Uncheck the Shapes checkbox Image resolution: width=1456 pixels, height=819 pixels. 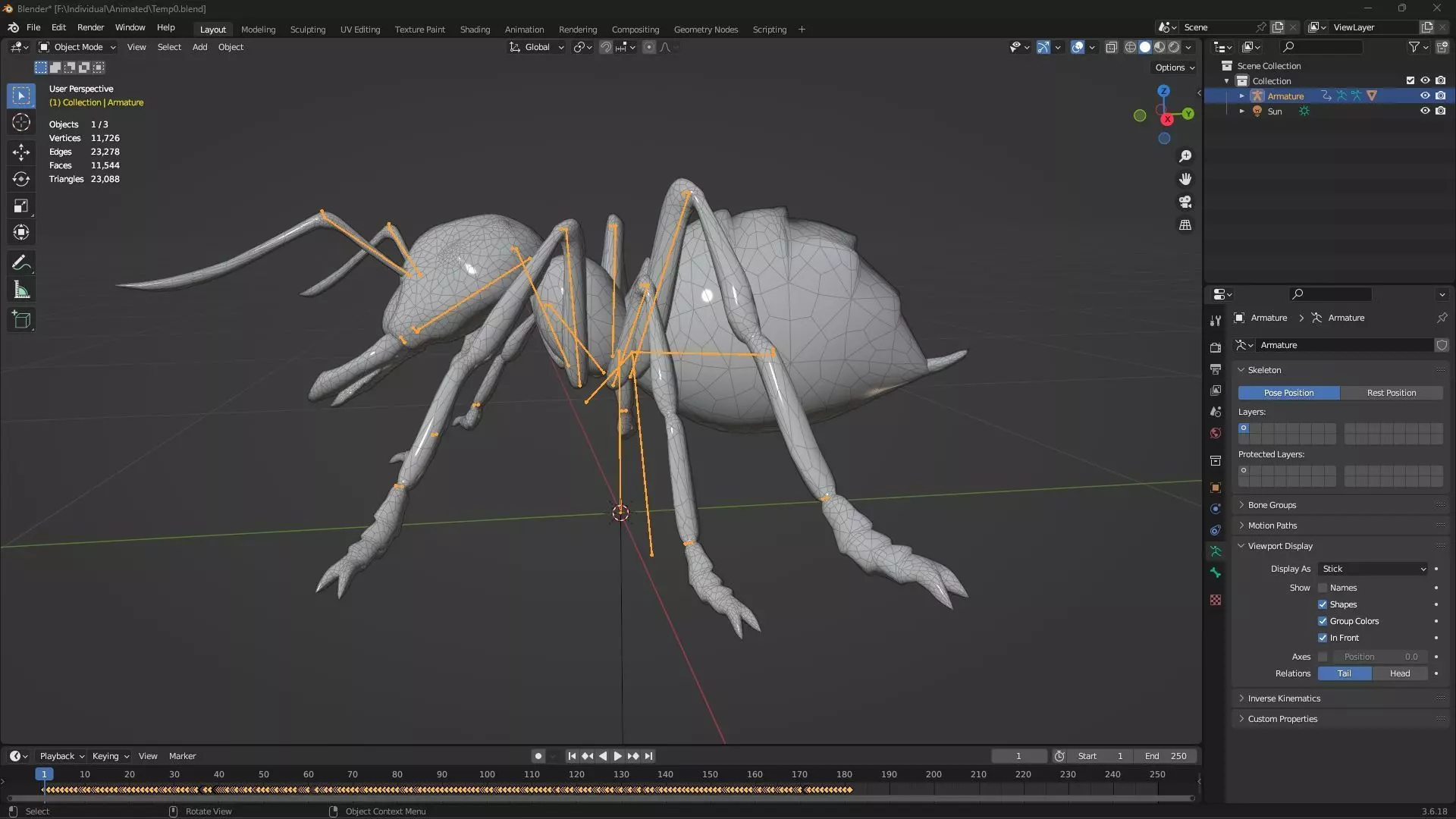pyautogui.click(x=1323, y=604)
